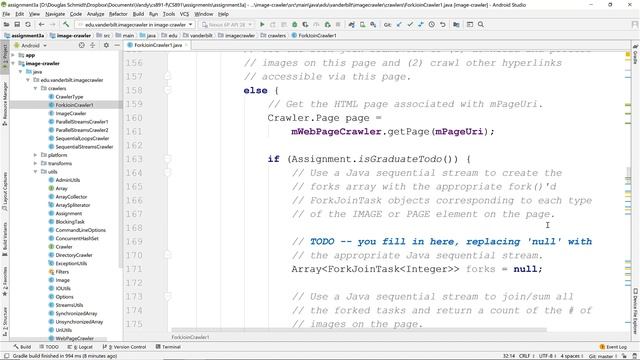Screen dimensions: 640x360
Task: Open the Favorites side panel
Action: tap(4, 282)
